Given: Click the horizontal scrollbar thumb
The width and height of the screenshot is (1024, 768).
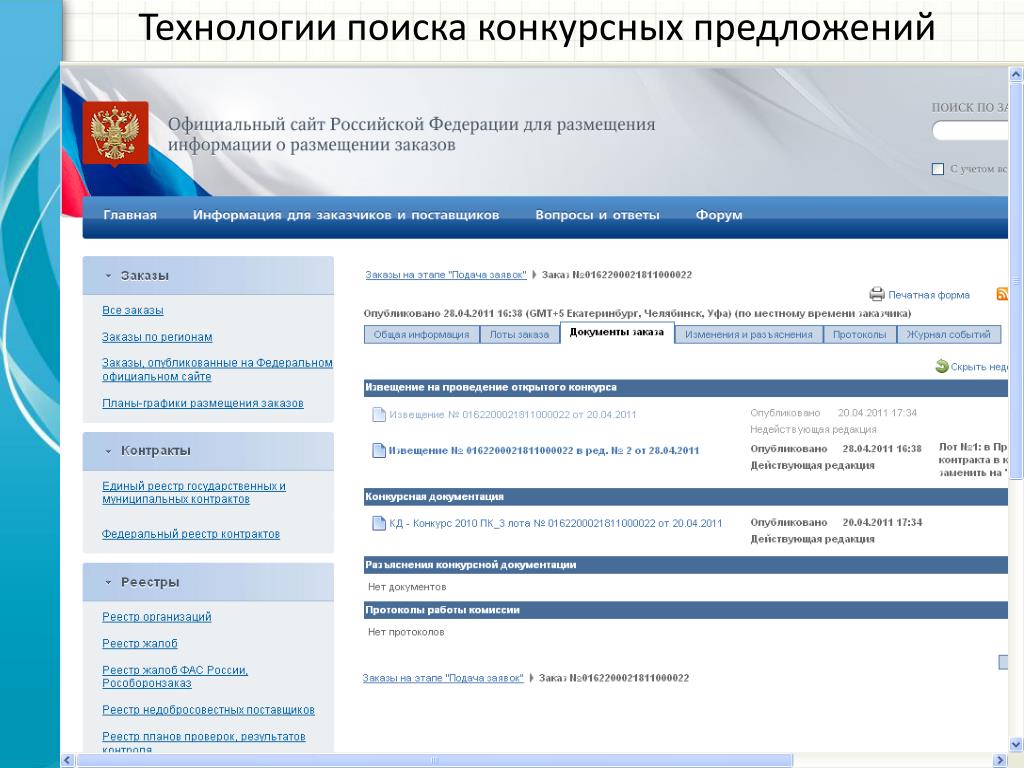Looking at the screenshot, I should [434, 760].
